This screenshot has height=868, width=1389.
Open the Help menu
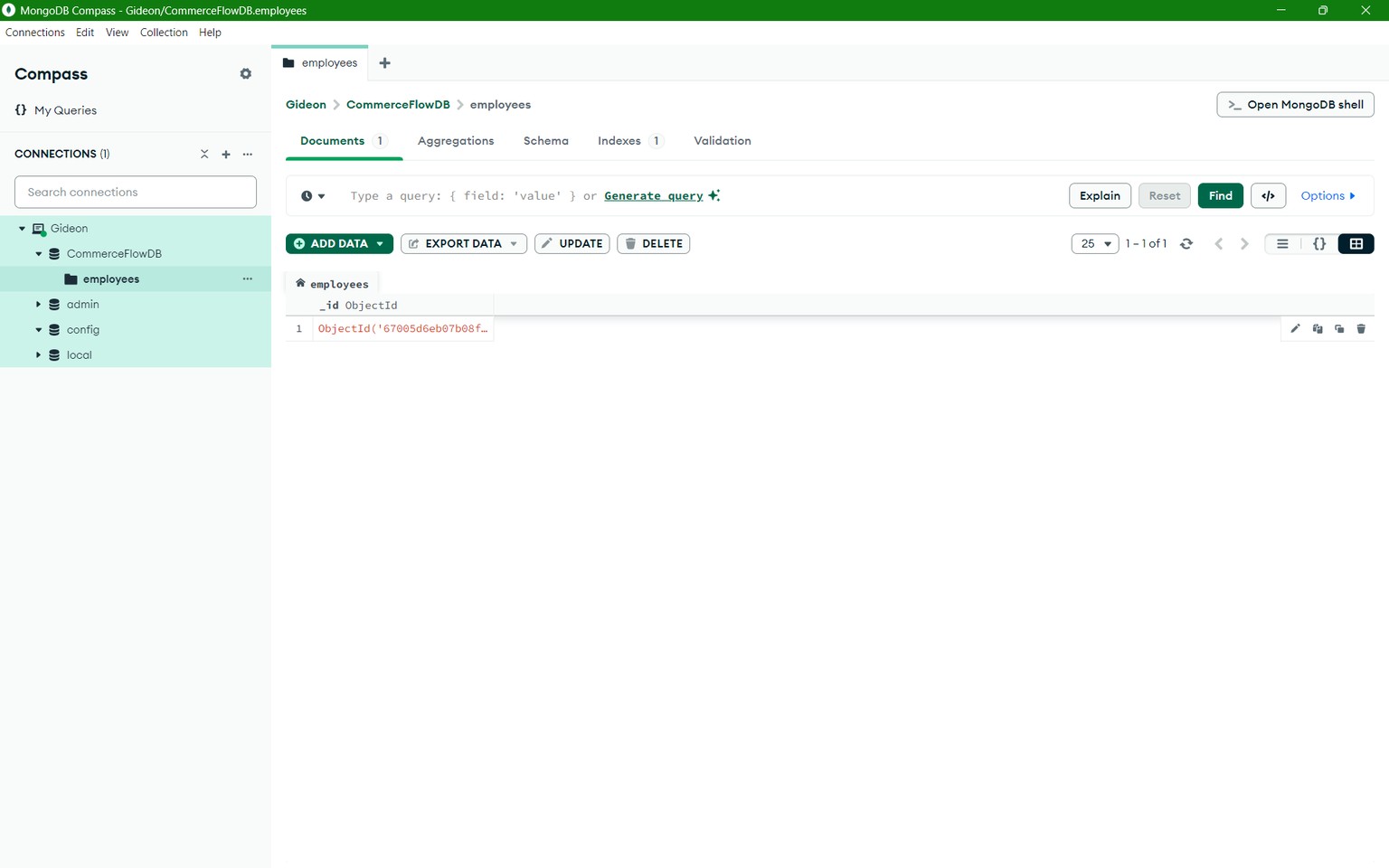point(210,33)
